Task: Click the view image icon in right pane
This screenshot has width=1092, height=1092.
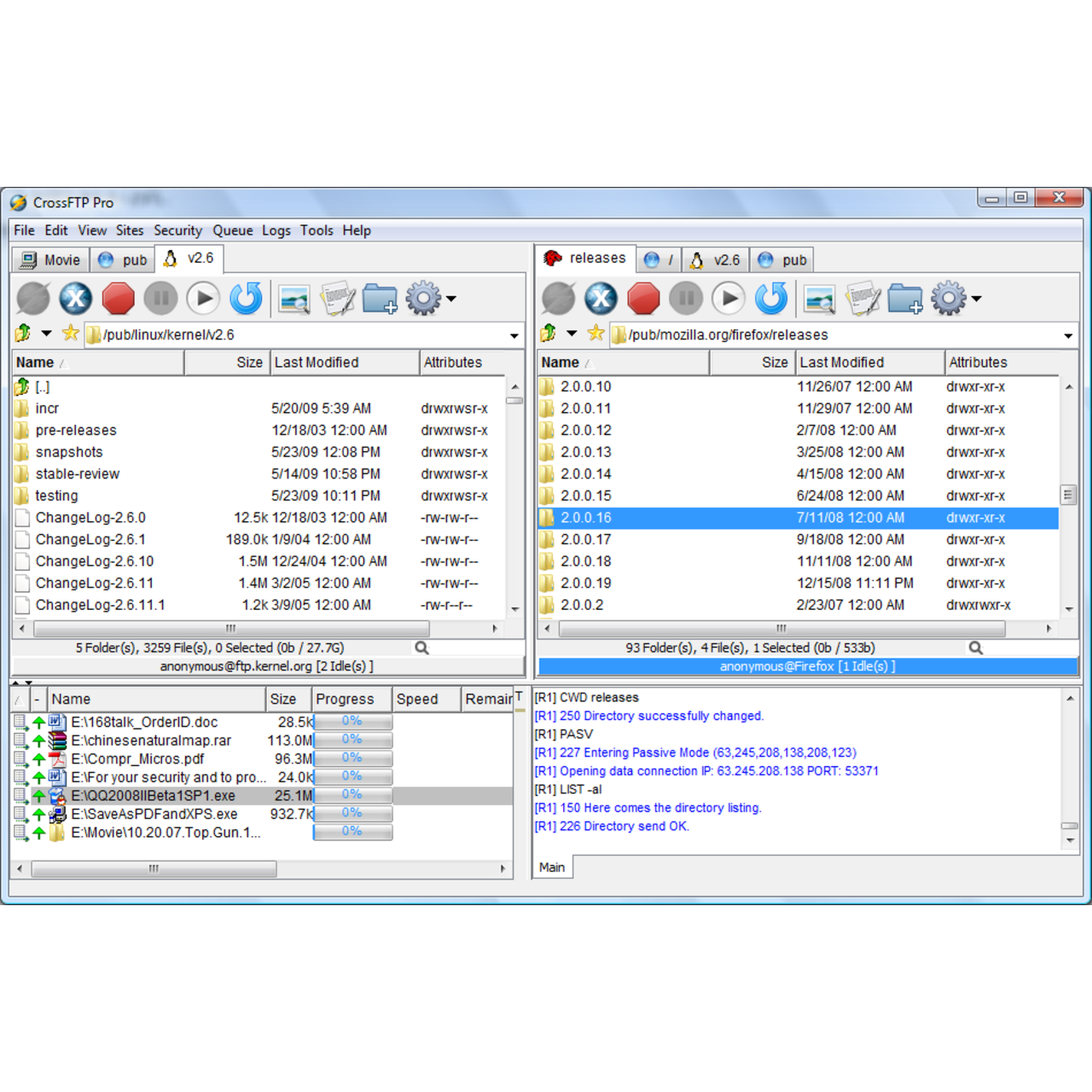Action: pos(820,299)
